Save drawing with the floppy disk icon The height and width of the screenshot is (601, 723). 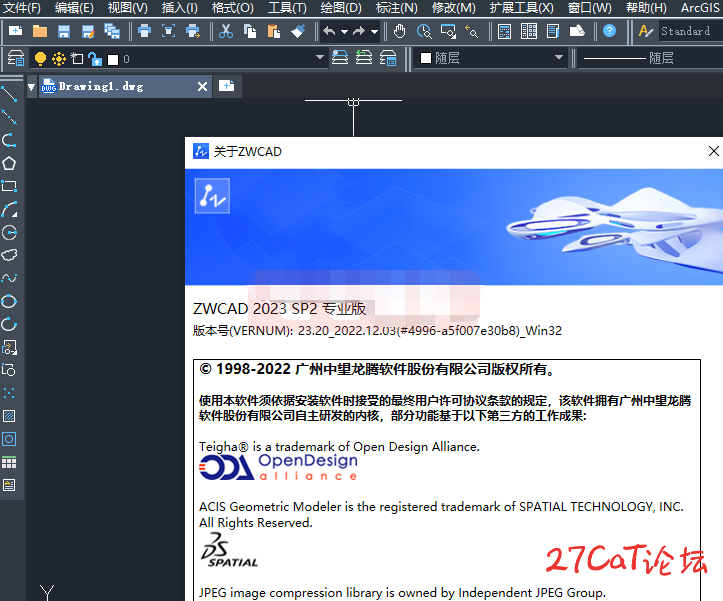coord(64,31)
